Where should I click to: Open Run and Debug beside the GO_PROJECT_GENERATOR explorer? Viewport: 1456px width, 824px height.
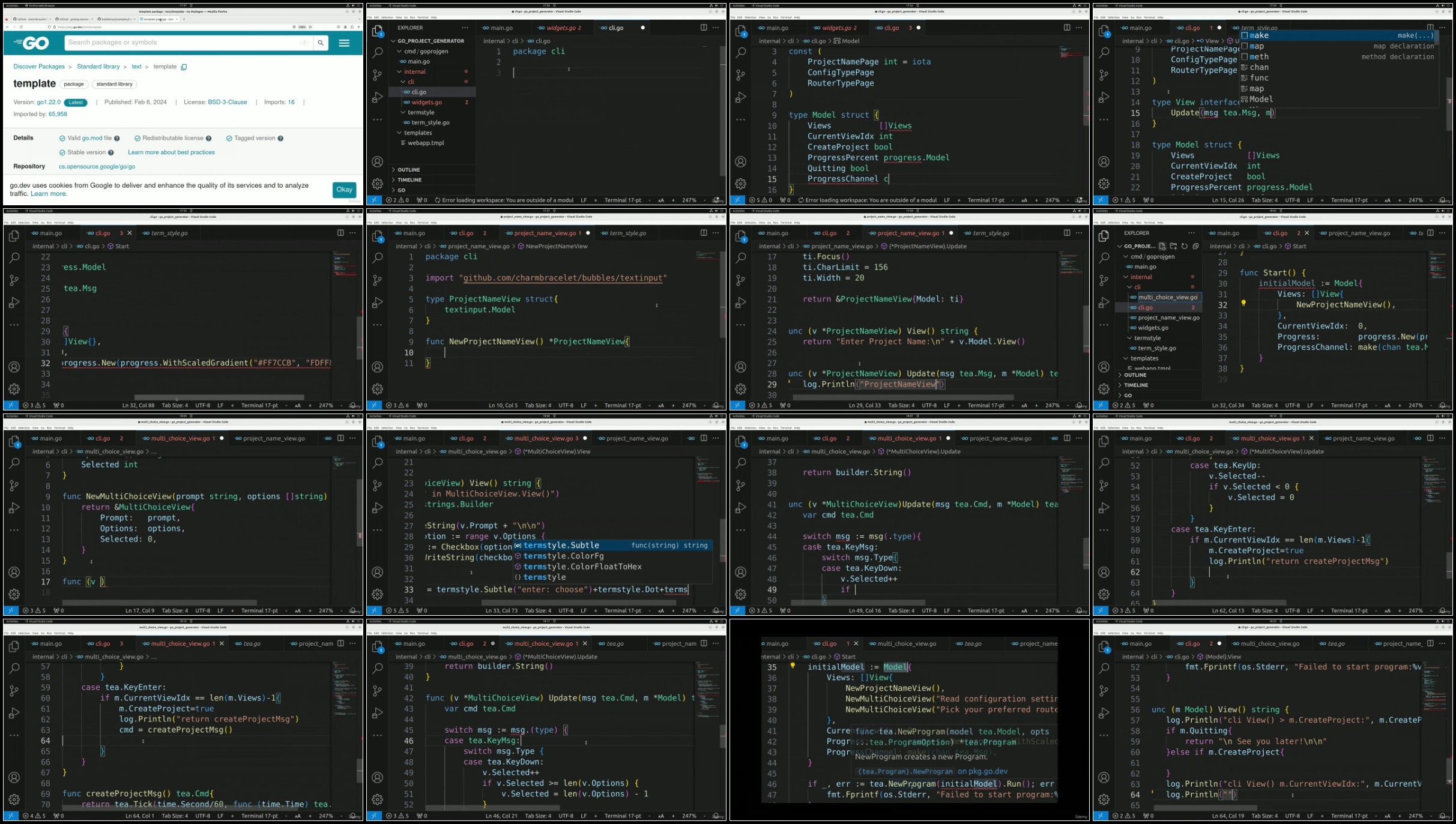point(377,97)
